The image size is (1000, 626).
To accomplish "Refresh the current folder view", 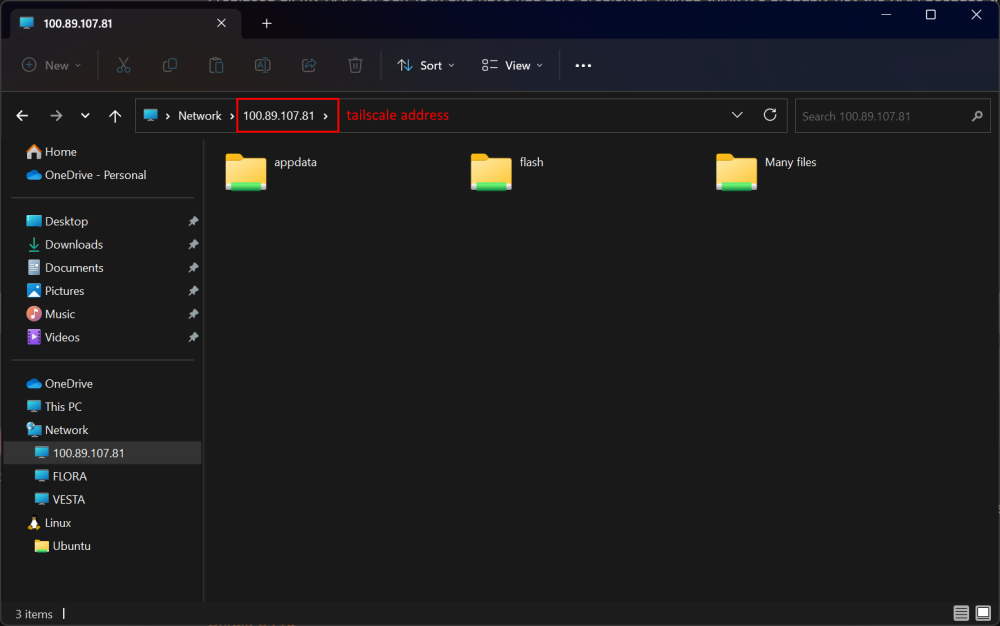I will point(770,115).
